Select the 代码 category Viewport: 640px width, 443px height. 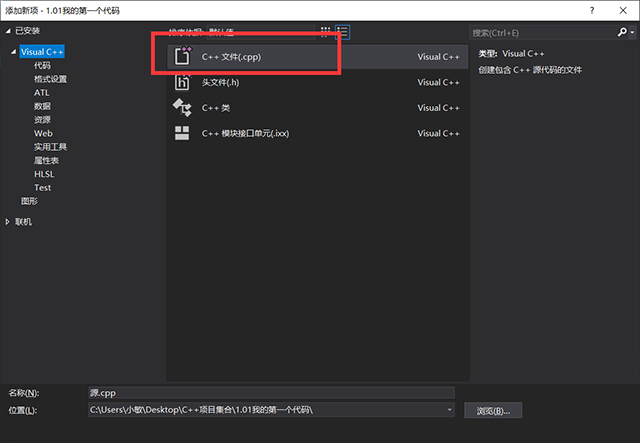click(42, 65)
